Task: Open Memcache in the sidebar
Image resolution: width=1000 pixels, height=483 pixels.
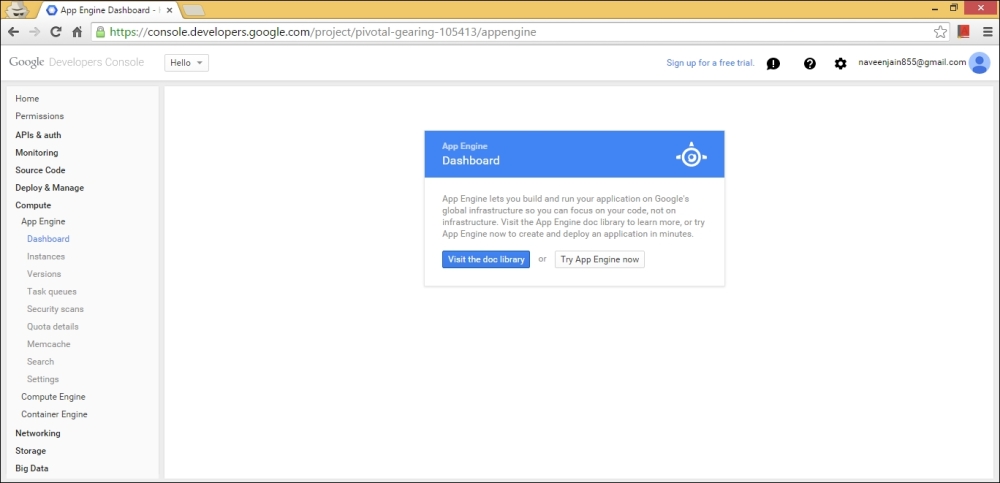Action: pyautogui.click(x=48, y=344)
